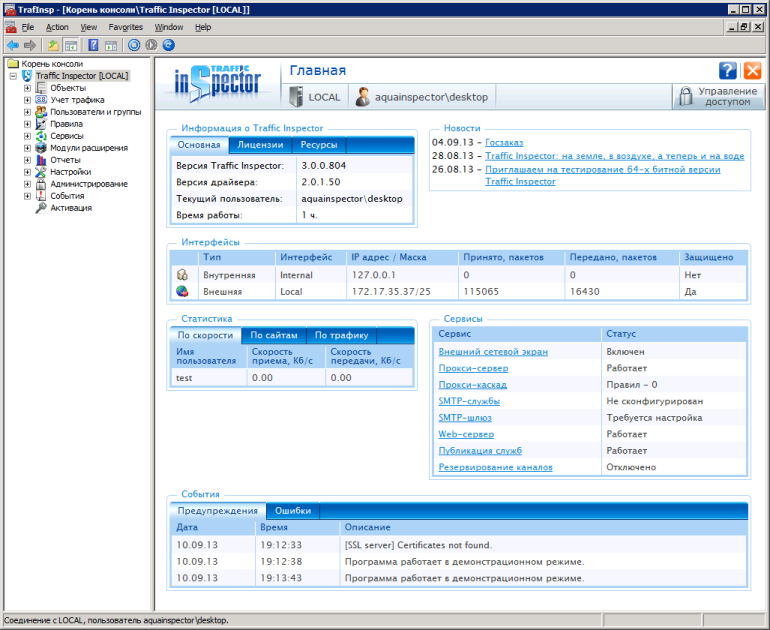The height and width of the screenshot is (630, 770).
Task: Click the blue Back arrow in toolbar
Action: click(13, 45)
